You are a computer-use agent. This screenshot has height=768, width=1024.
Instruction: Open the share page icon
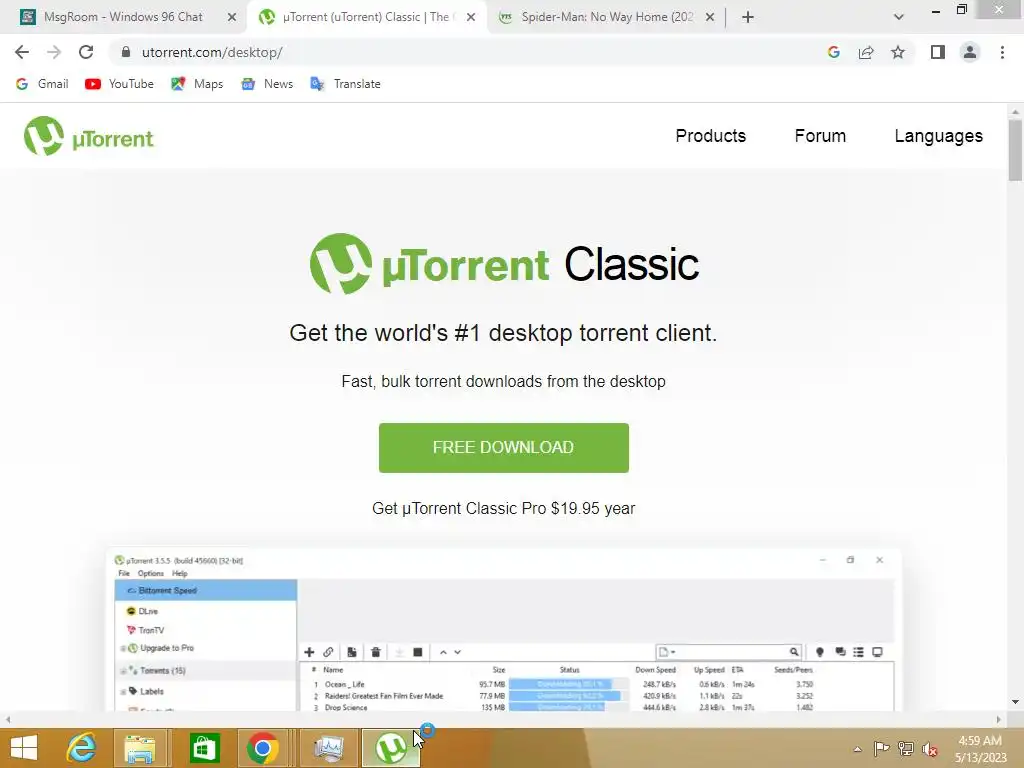coord(866,52)
